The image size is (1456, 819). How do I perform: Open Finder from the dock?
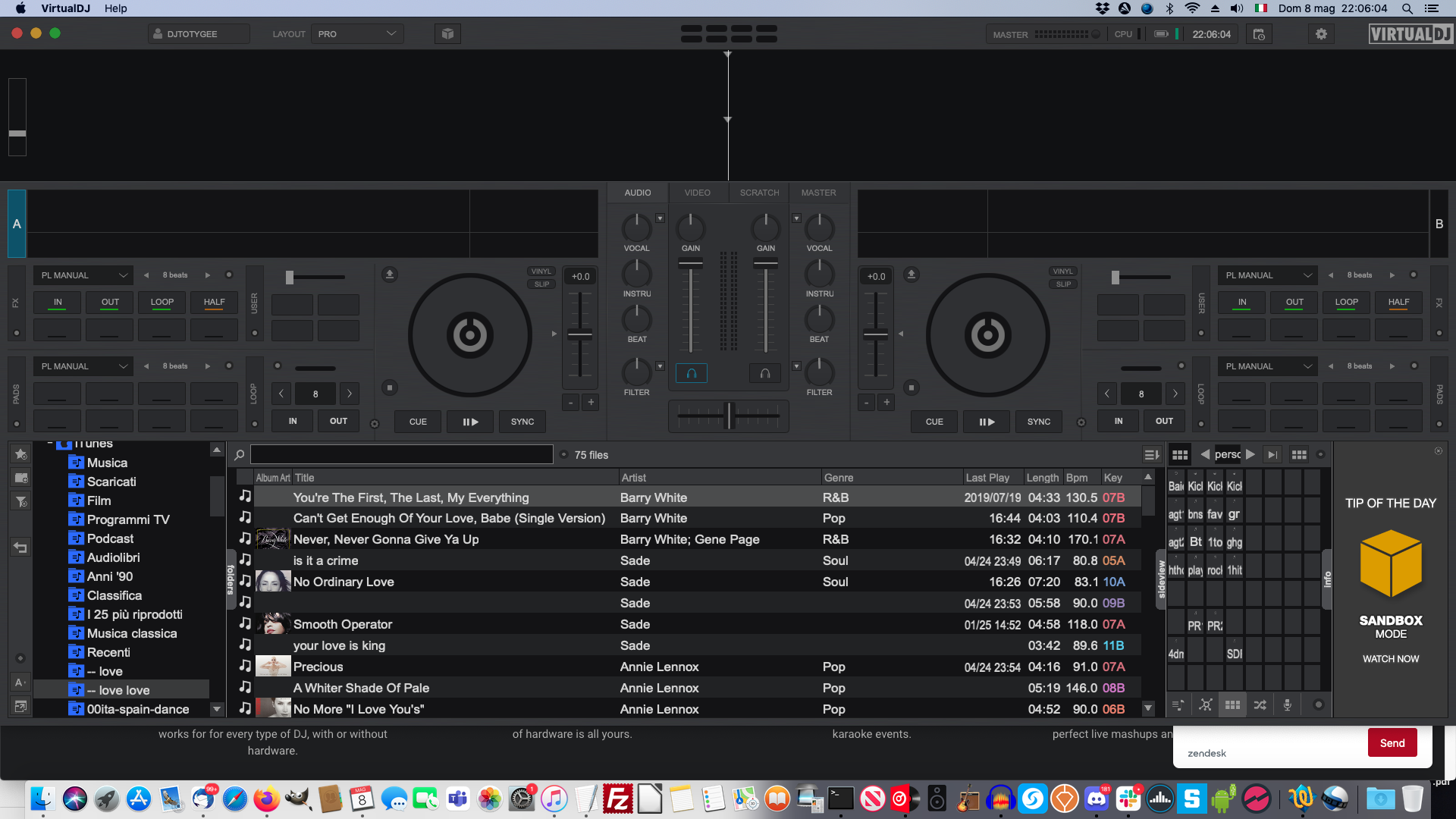pyautogui.click(x=42, y=799)
